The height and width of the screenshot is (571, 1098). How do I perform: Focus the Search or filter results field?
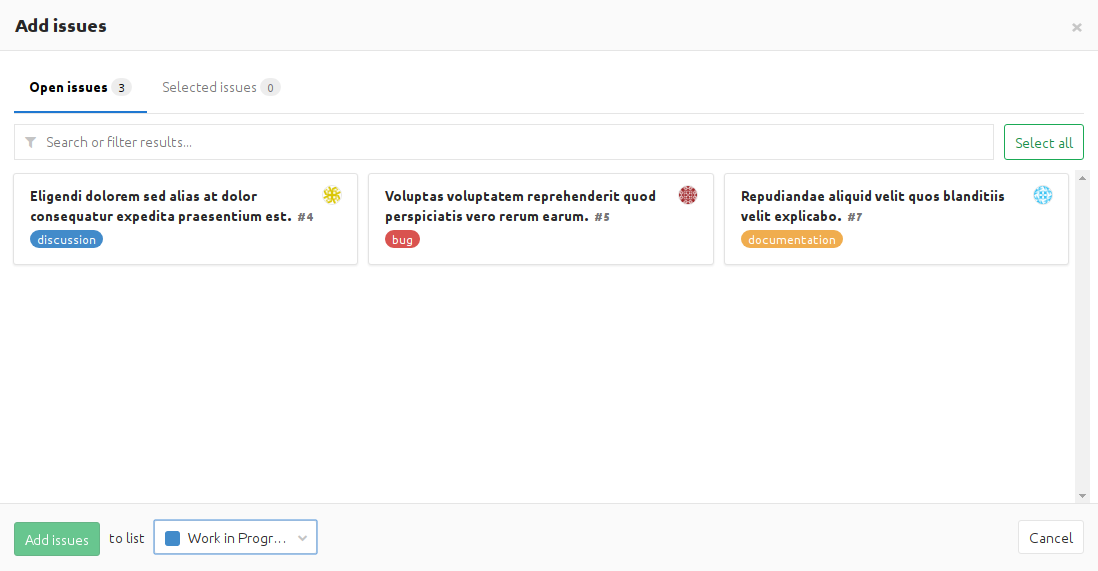[510, 142]
